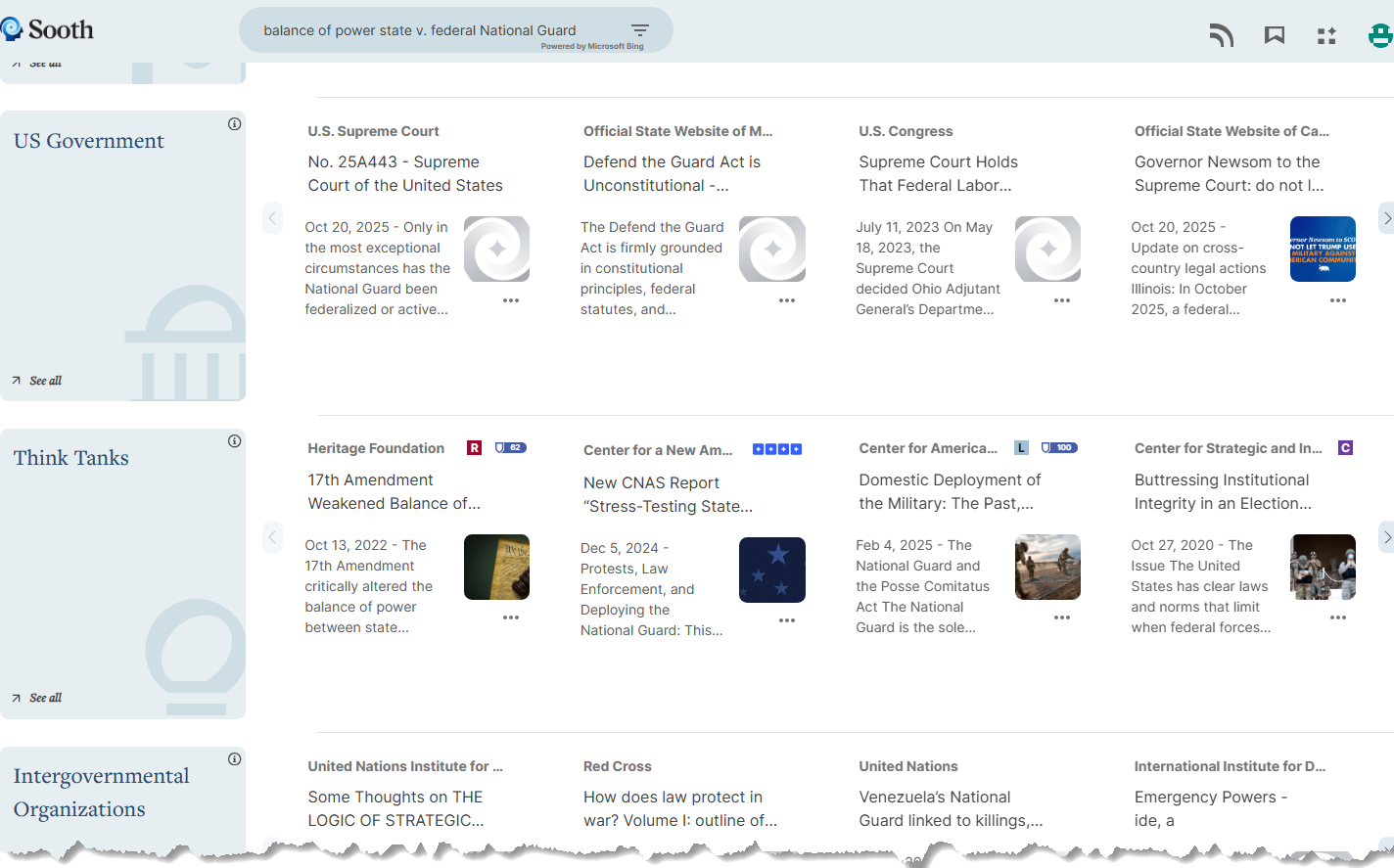The width and height of the screenshot is (1394, 868).
Task: Open No. 25A443 Supreme Court article
Action: point(405,173)
